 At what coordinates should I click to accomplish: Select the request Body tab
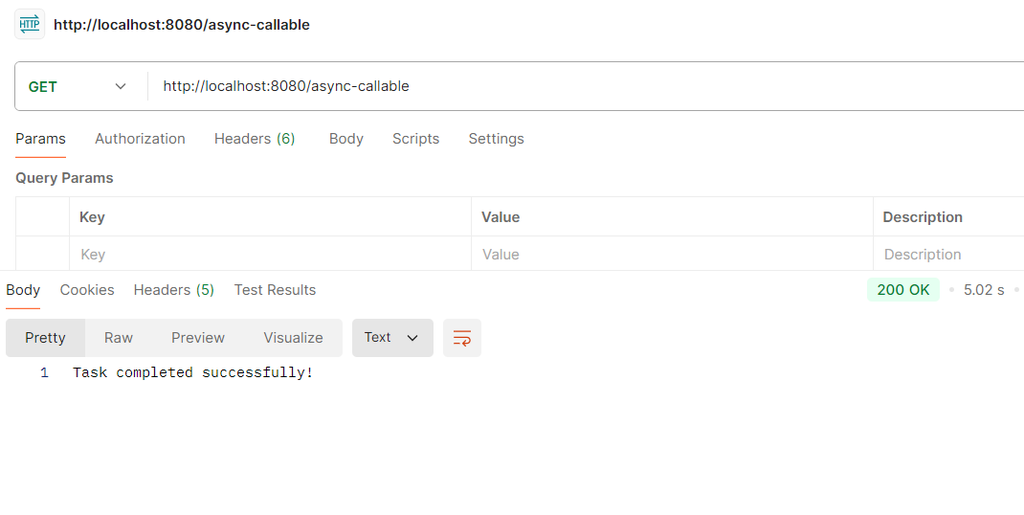[x=346, y=139]
